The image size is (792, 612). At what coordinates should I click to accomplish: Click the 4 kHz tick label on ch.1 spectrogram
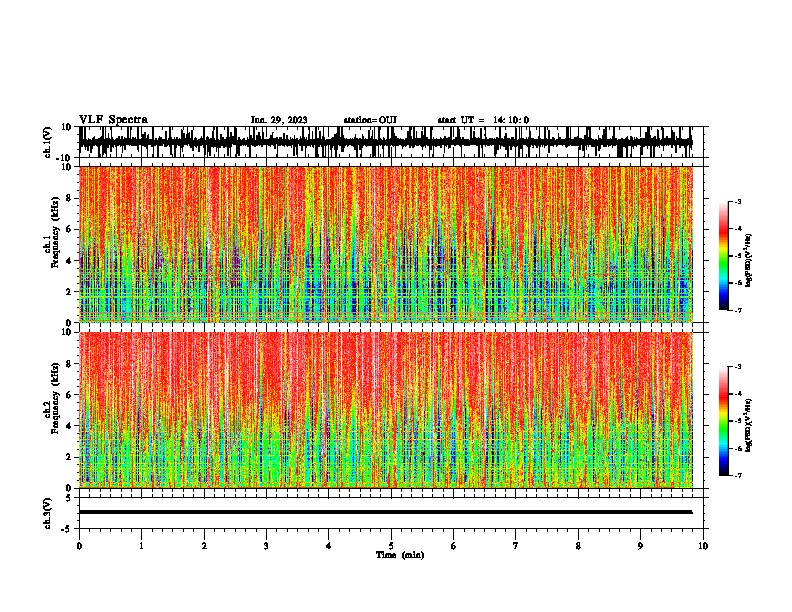click(69, 261)
